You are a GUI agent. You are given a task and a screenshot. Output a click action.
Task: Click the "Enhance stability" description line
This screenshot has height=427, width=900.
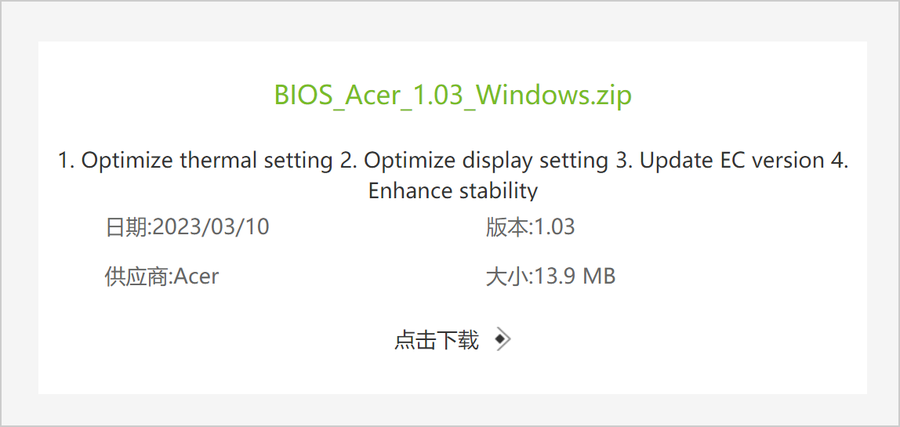[453, 191]
